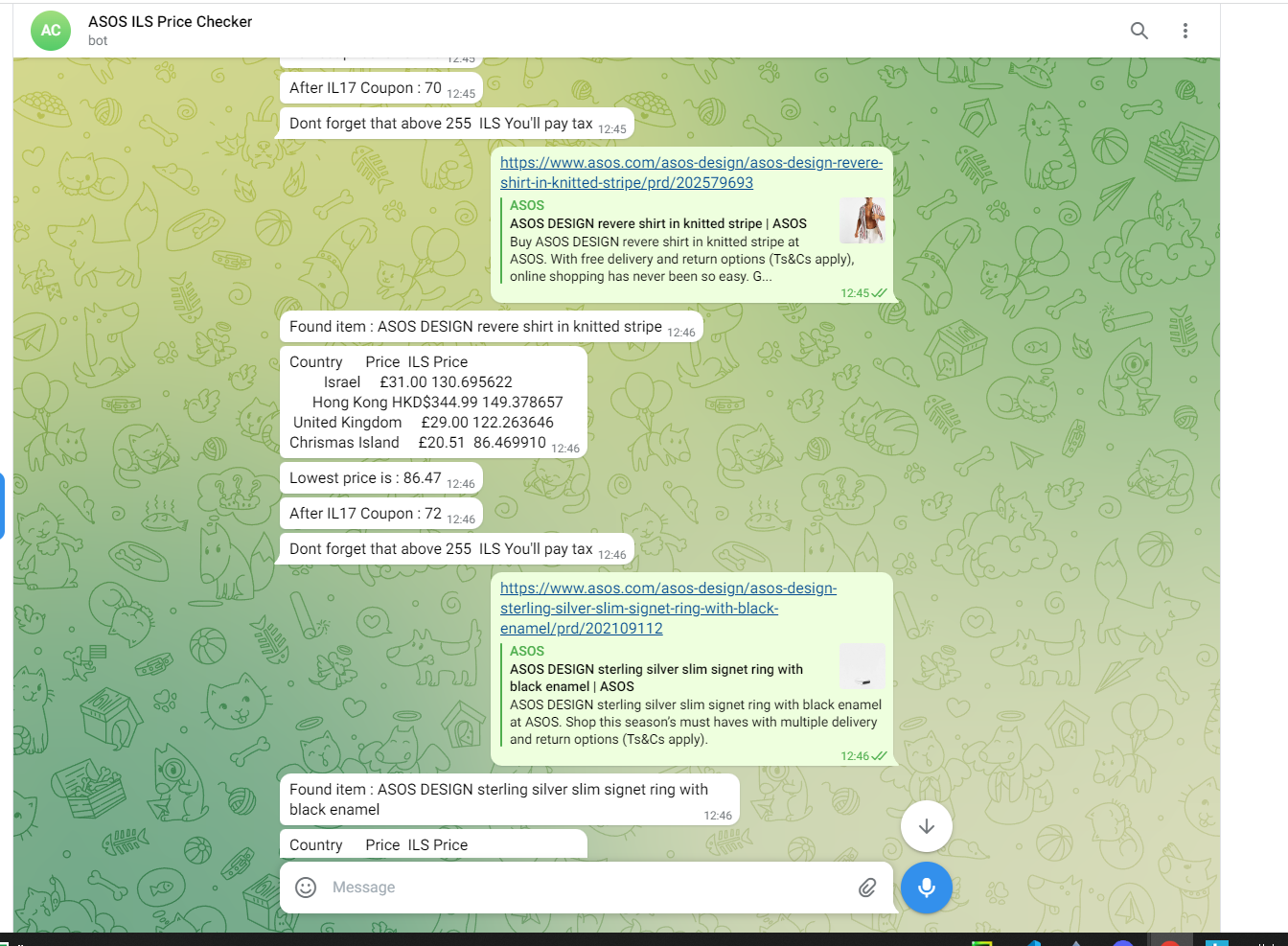Image resolution: width=1288 pixels, height=946 pixels.
Task: Open the emoji picker in the message box
Action: point(305,888)
